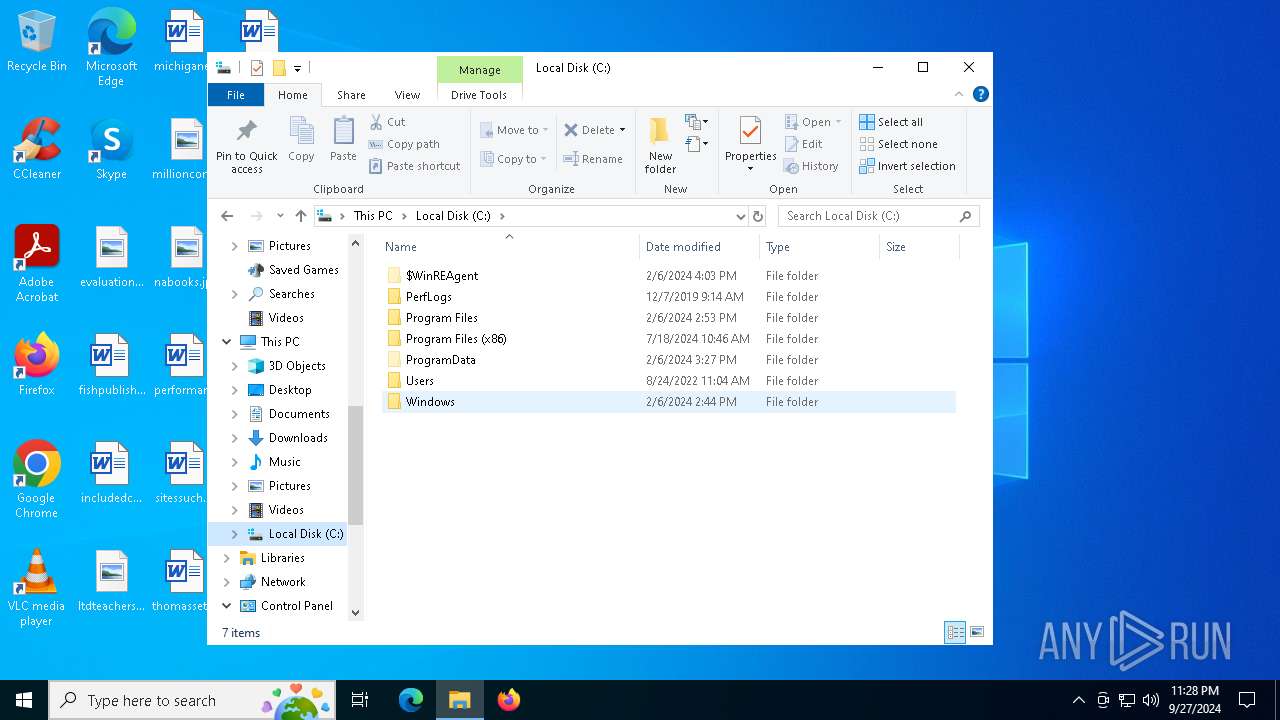Screen dimensions: 1280x720
Task: Open the Help question mark icon
Action: pyautogui.click(x=981, y=94)
